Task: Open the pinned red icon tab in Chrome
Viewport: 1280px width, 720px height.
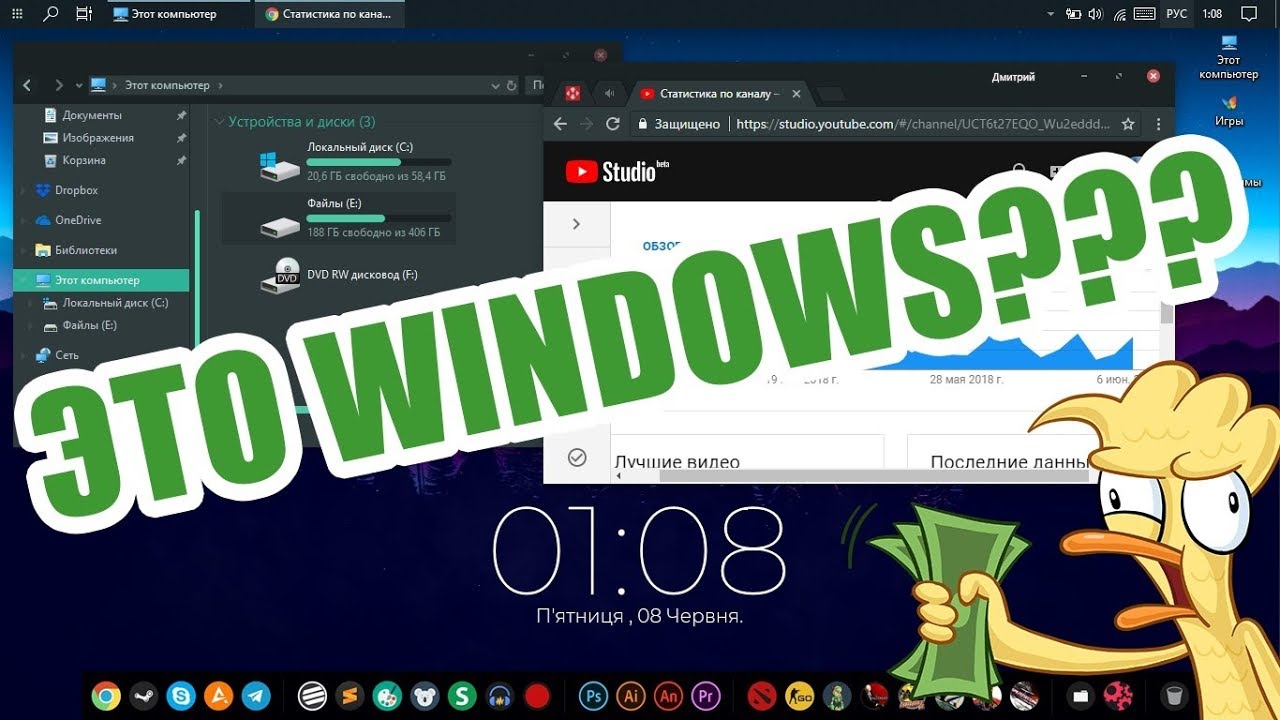Action: 573,93
